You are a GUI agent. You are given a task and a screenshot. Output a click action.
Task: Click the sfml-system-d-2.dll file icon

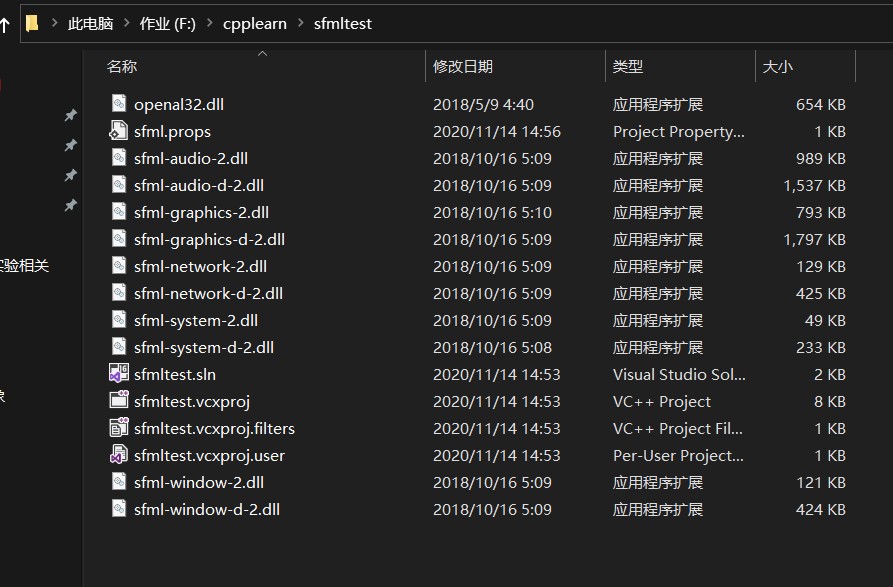tap(118, 346)
